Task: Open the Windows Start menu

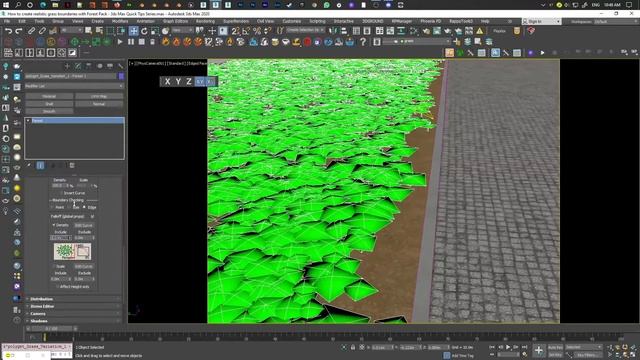Action: click(x=6, y=5)
